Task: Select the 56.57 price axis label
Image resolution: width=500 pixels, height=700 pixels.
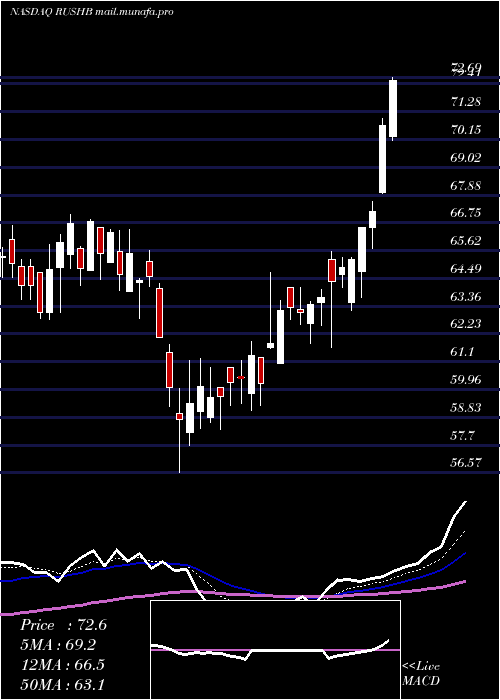Action: [x=466, y=462]
